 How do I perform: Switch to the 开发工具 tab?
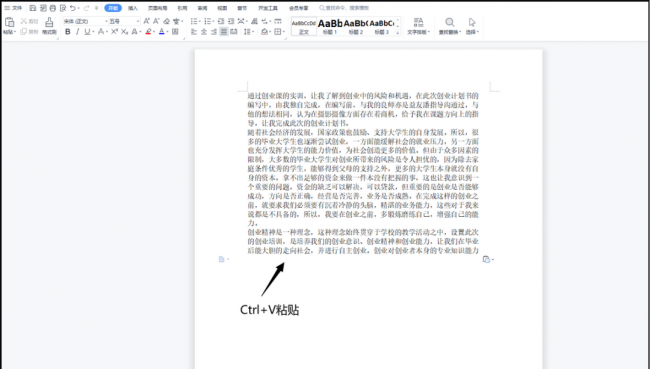(268, 8)
